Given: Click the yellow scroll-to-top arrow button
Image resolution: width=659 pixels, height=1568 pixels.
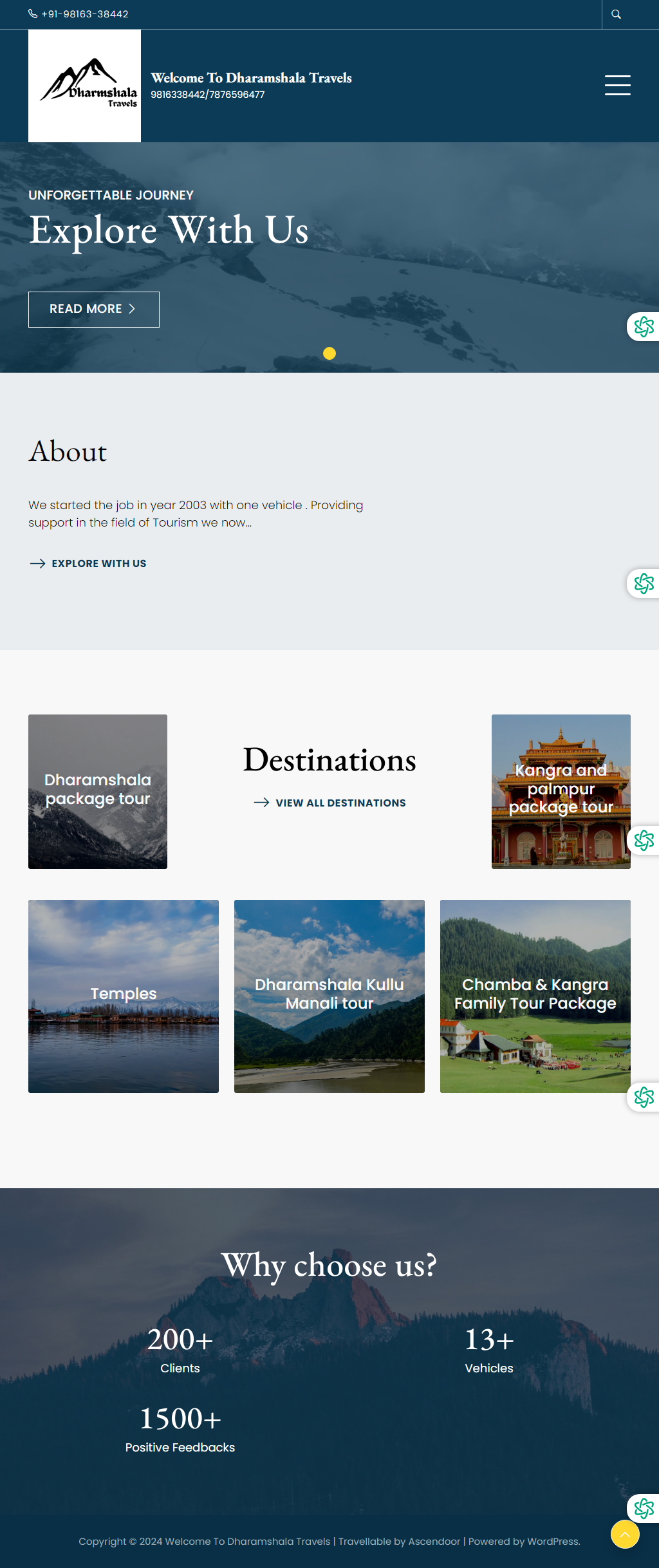Looking at the screenshot, I should [x=625, y=1535].
